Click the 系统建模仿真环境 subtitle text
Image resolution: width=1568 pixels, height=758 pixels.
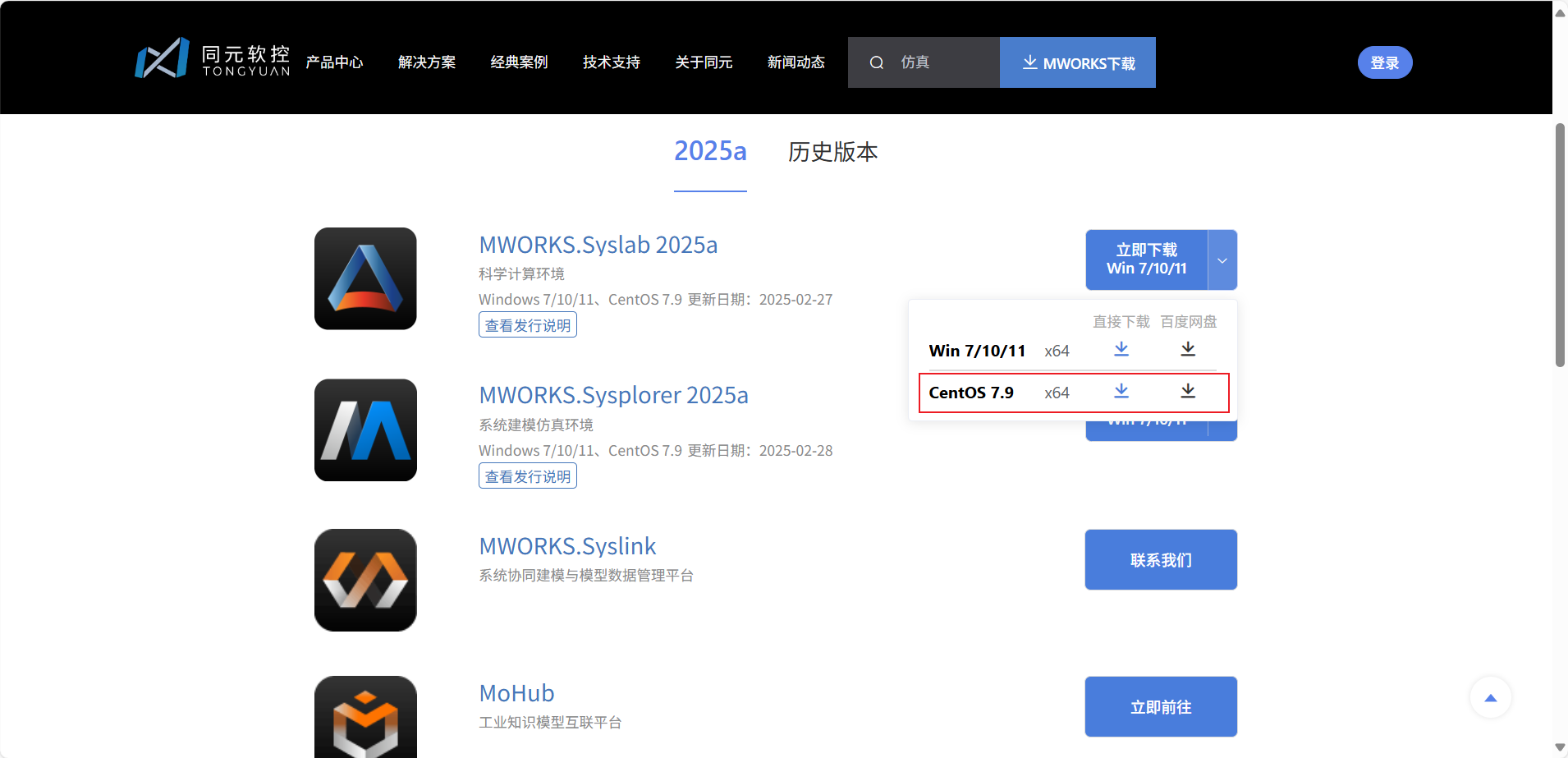[x=536, y=425]
